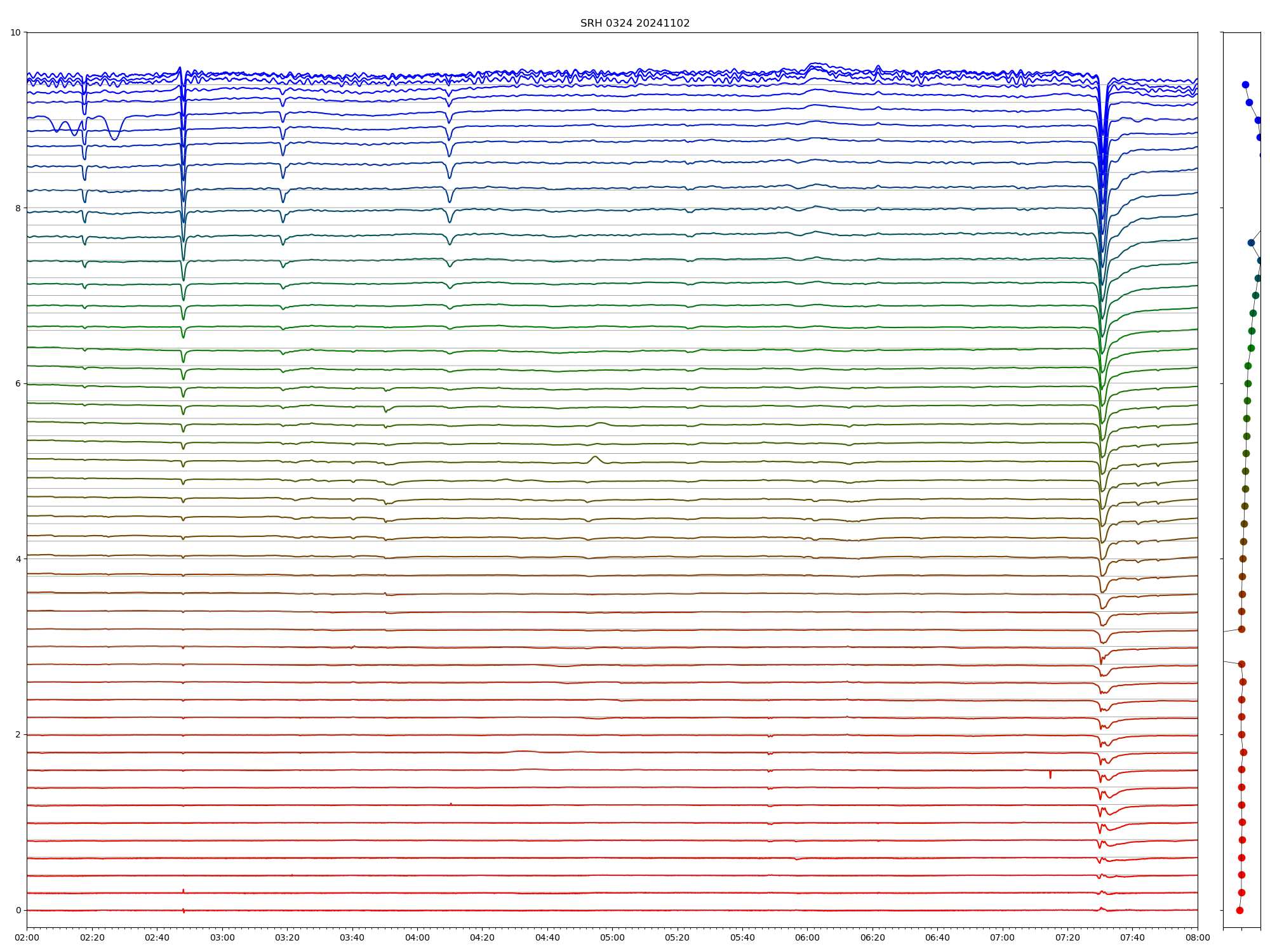This screenshot has width=1270, height=952.
Task: Click the y-axis label 0
Action: click(x=18, y=910)
